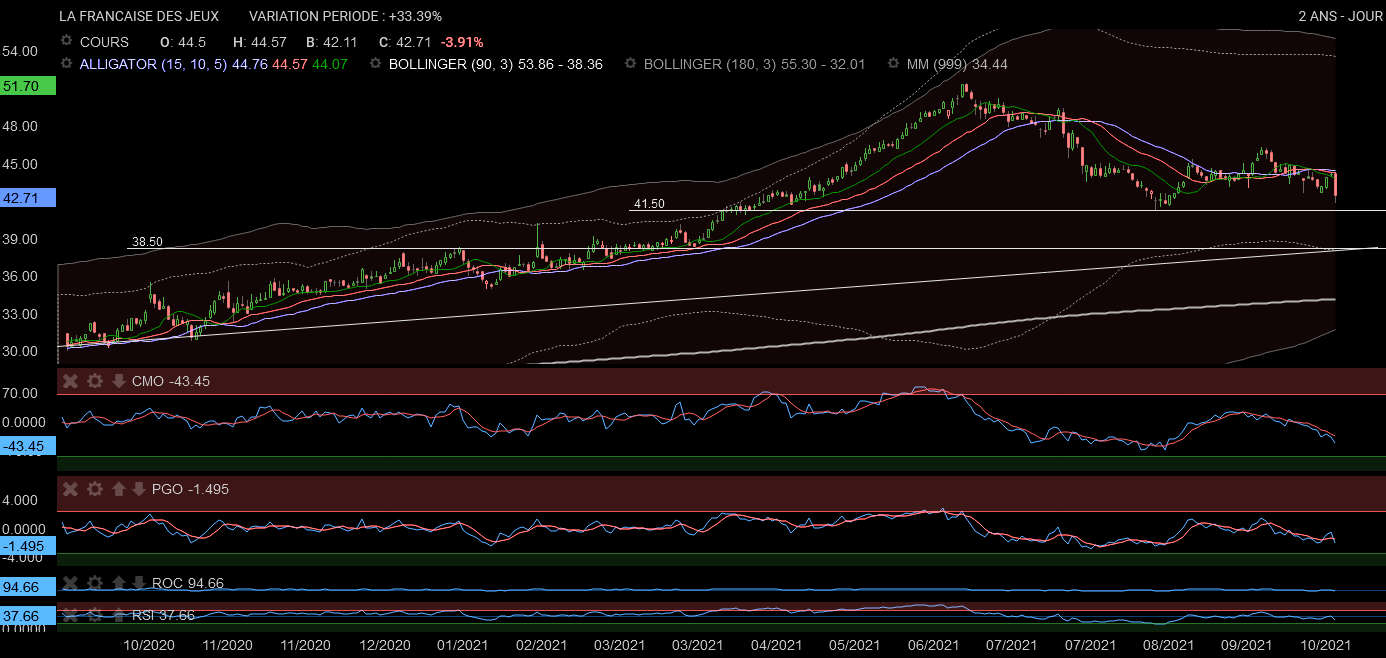Remove the ROC indicator panel
The height and width of the screenshot is (658, 1386).
(70, 583)
